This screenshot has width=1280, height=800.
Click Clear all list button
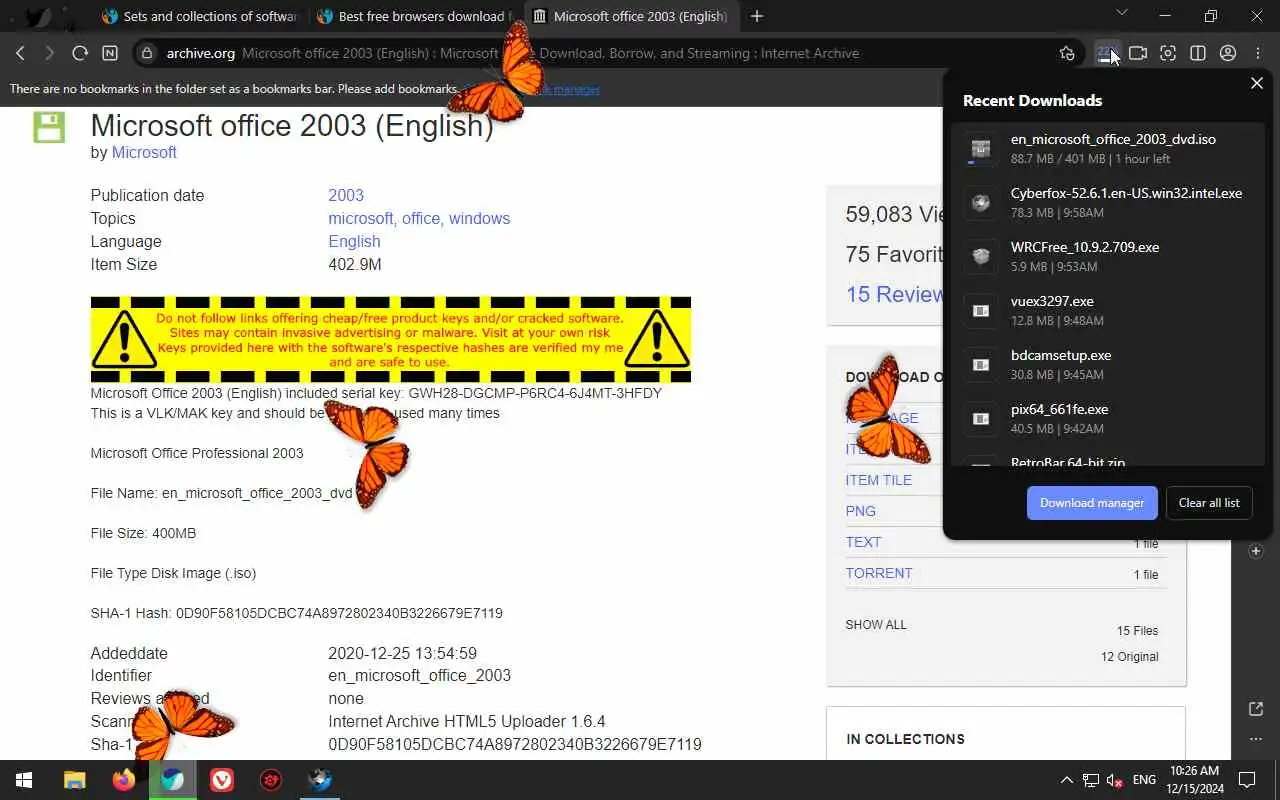click(x=1209, y=503)
